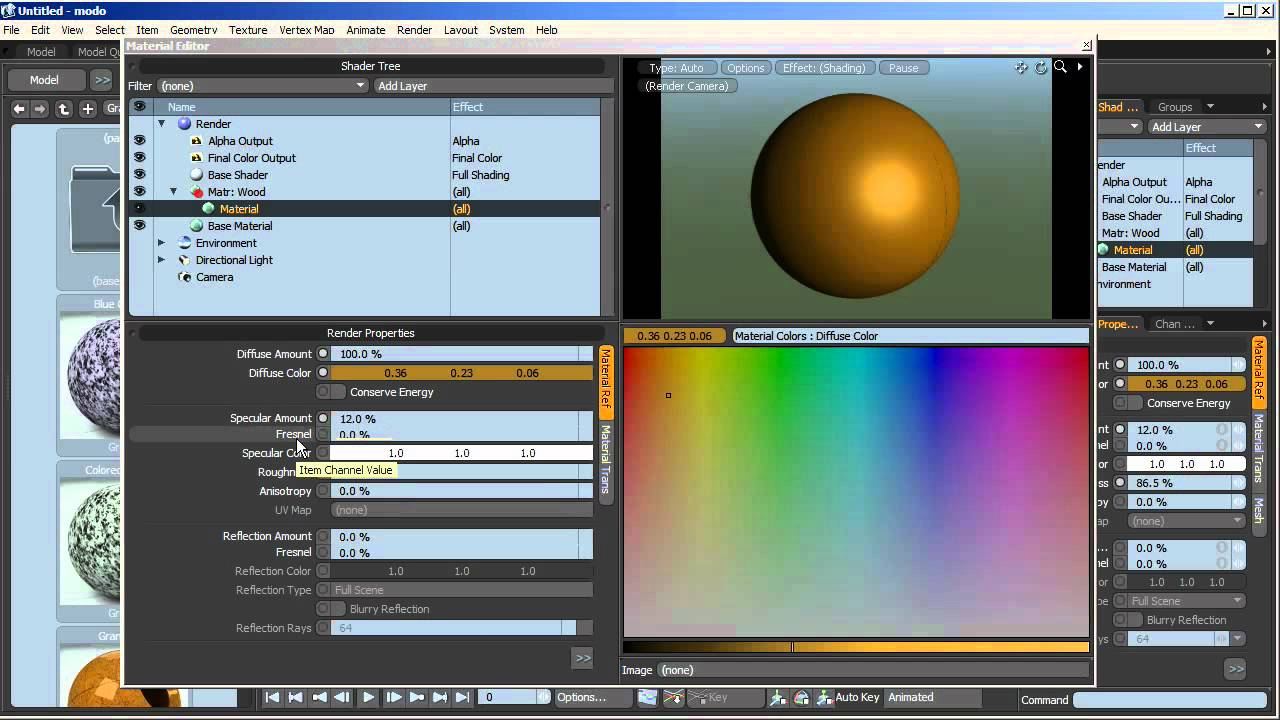Jump to the last frame of the timeline
1280x720 pixels.
(x=462, y=697)
